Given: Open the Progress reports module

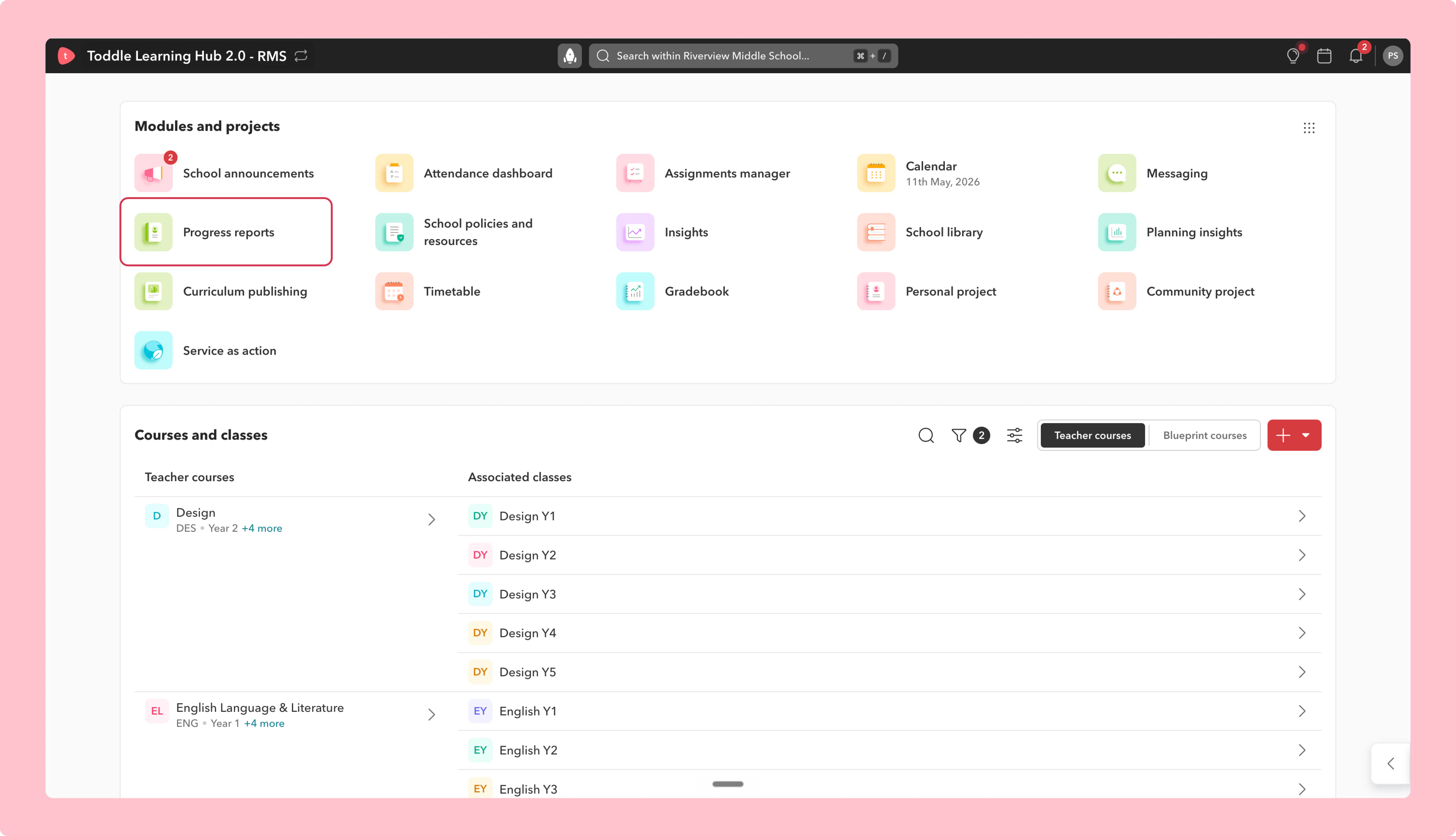Looking at the screenshot, I should [x=226, y=232].
